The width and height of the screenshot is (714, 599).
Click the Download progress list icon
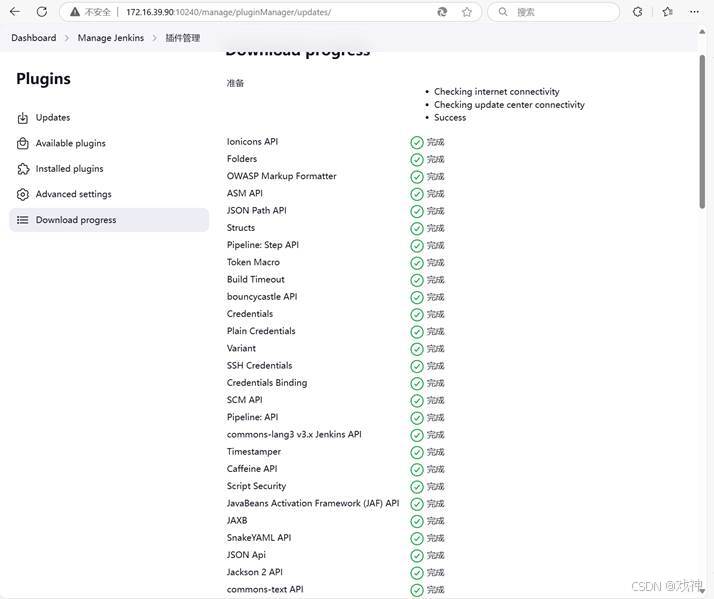tap(23, 220)
